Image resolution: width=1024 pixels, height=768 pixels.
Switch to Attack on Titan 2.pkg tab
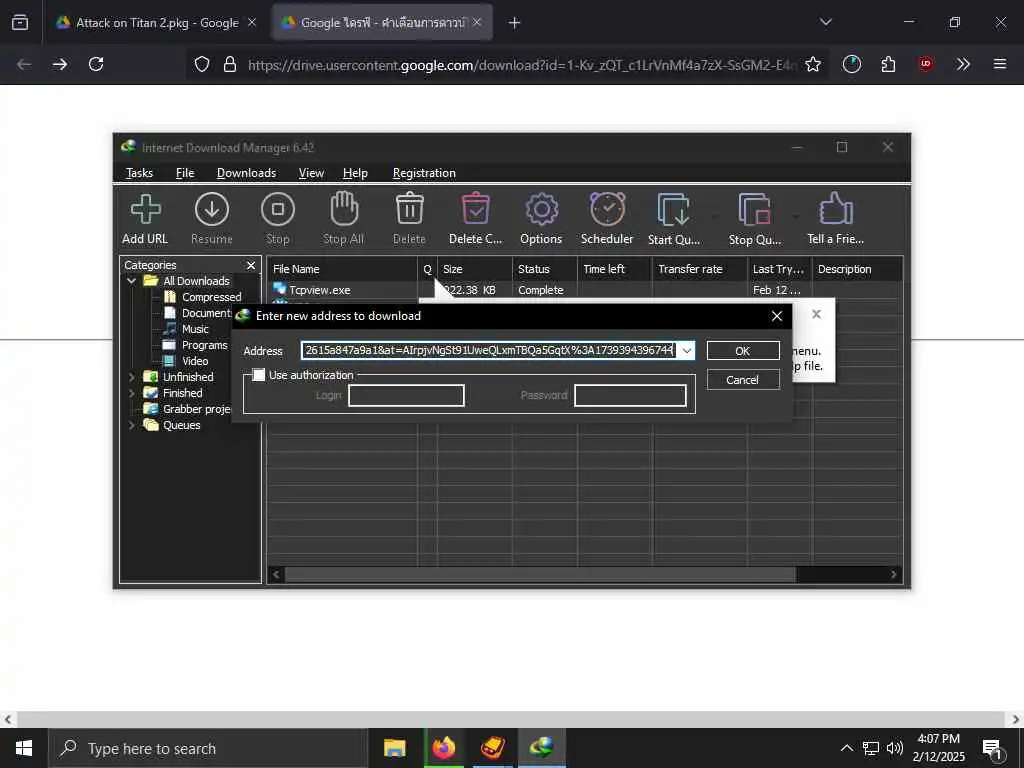coord(157,23)
